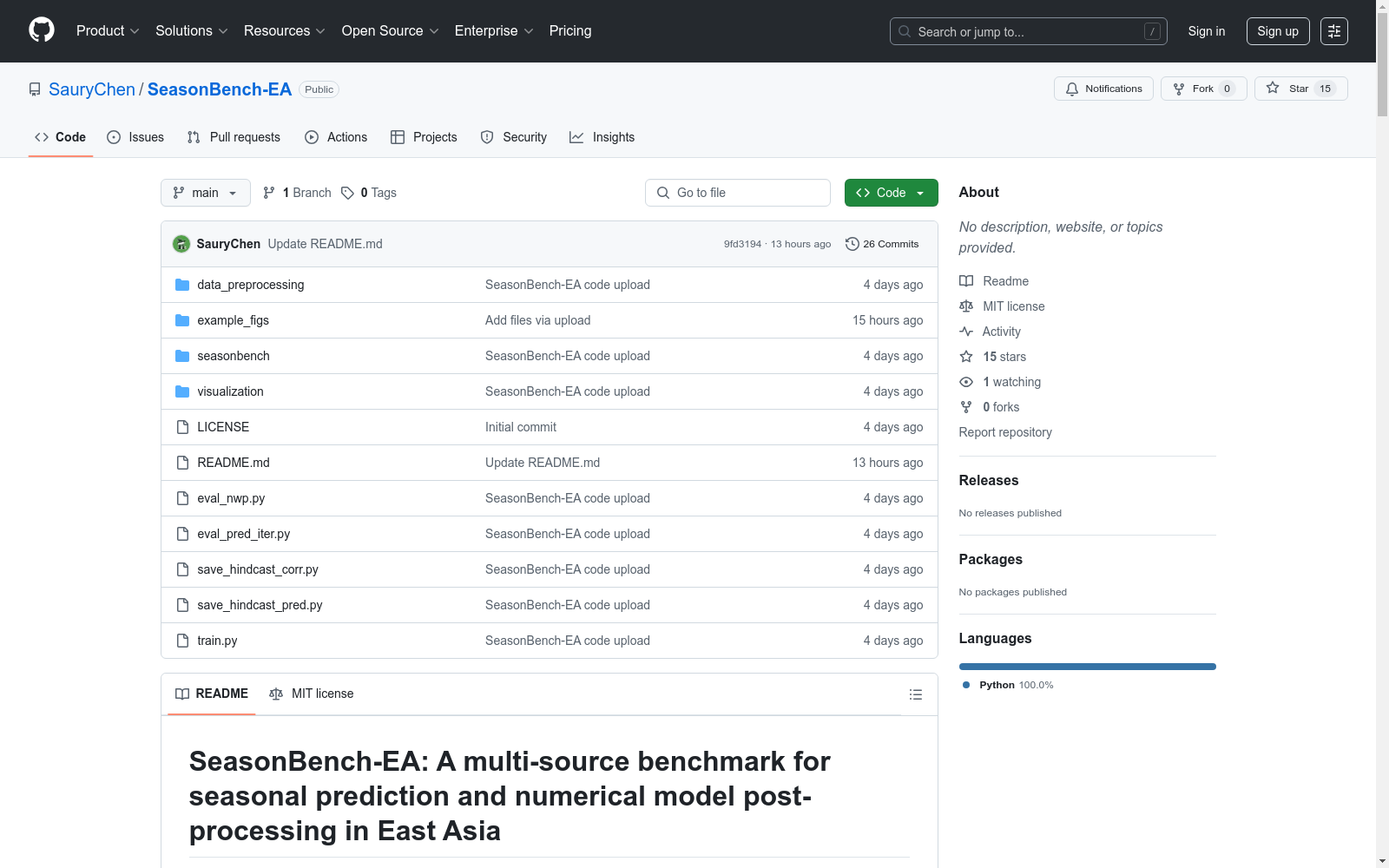
Task: Click the GitHub logo home icon
Action: point(42,30)
